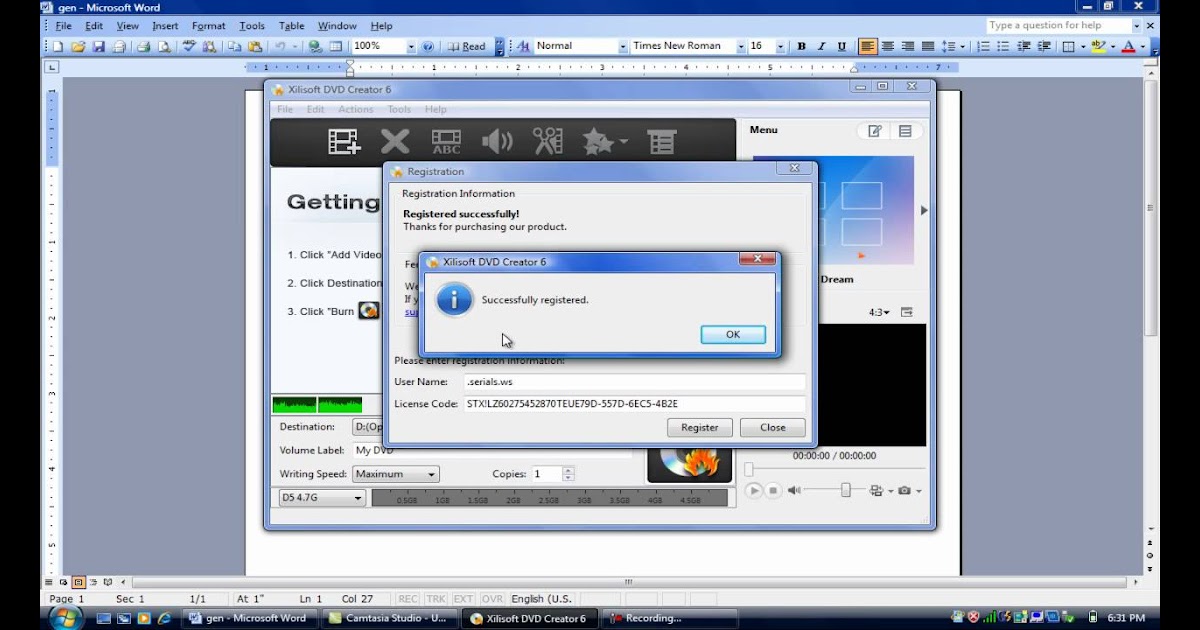1200x630 pixels.
Task: Open Word's Insert menu
Action: coord(165,26)
